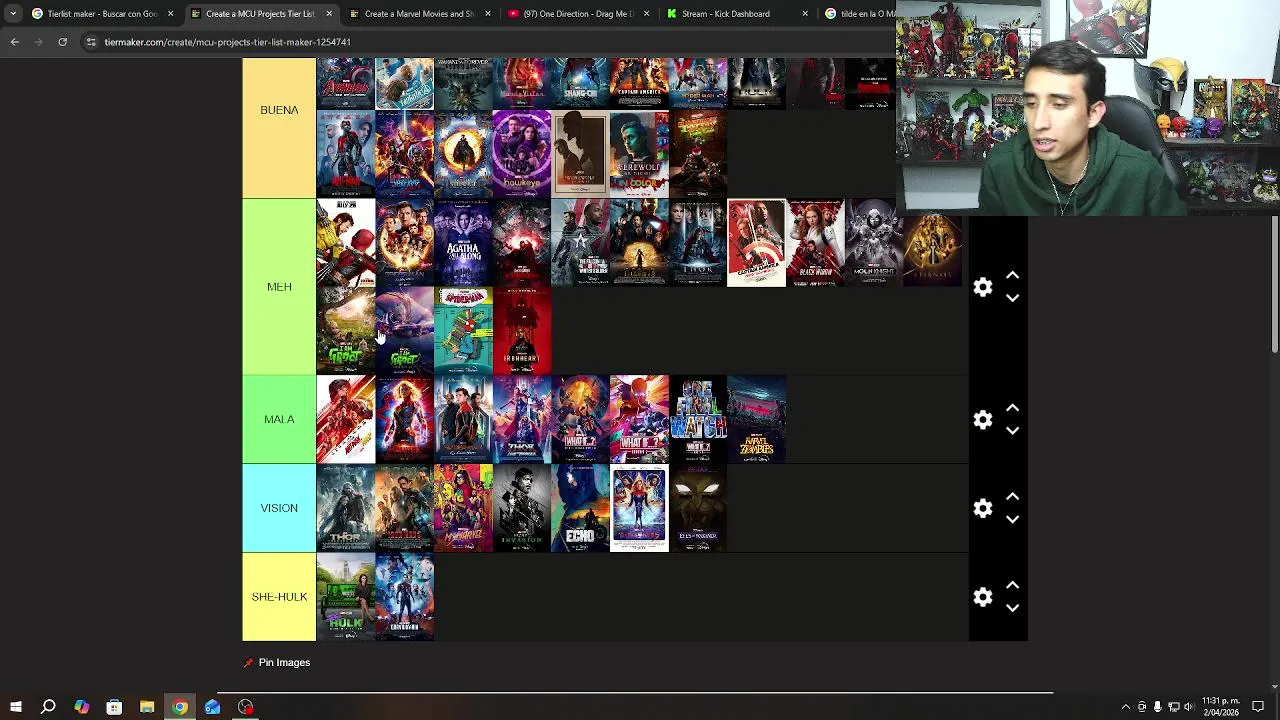Screen dimensions: 1280x720
Task: Close the Tierlist maker Google search tab
Action: click(170, 14)
